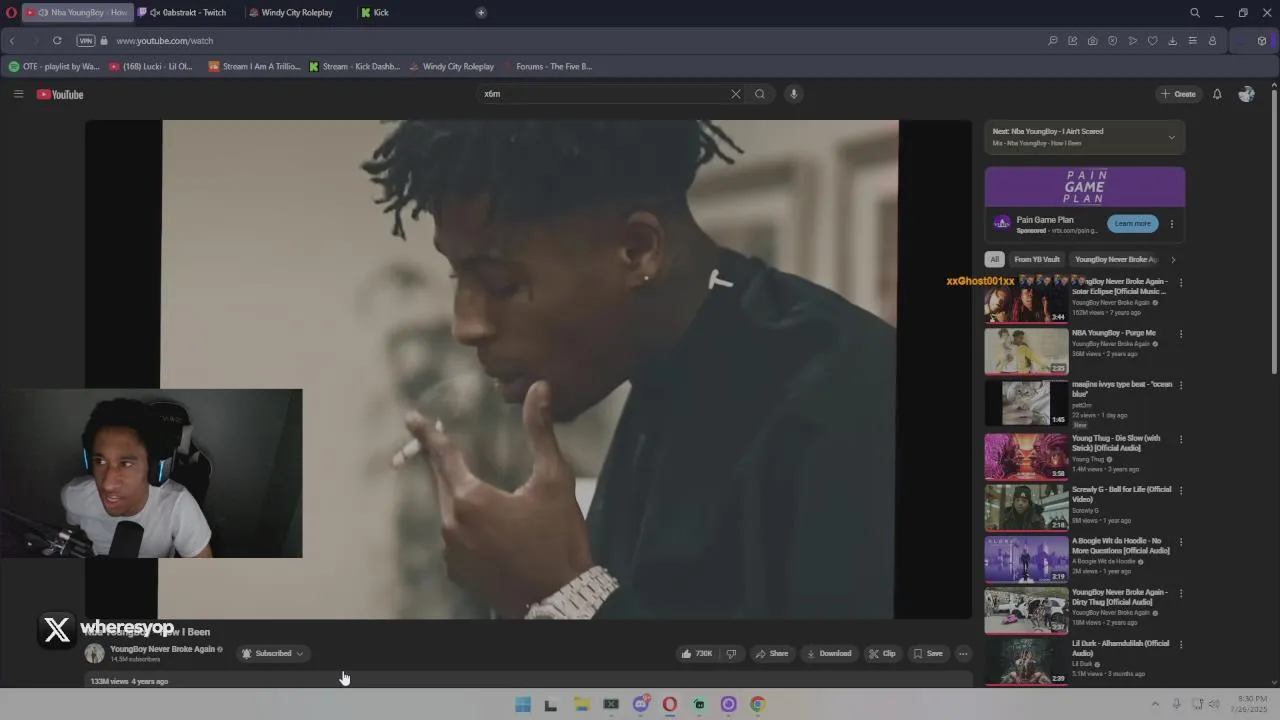
Task: Open options for NBA YoungBoy - Purge Me
Action: pos(1181,334)
